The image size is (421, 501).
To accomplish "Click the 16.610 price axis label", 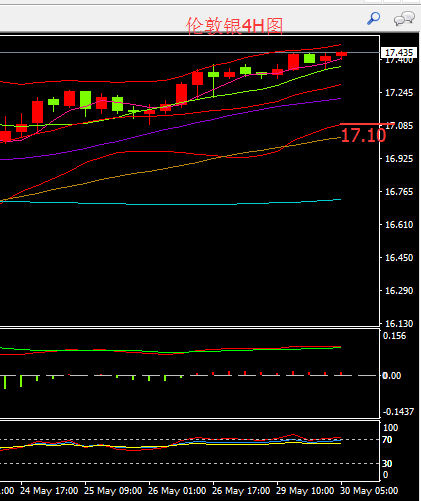I will tap(399, 225).
